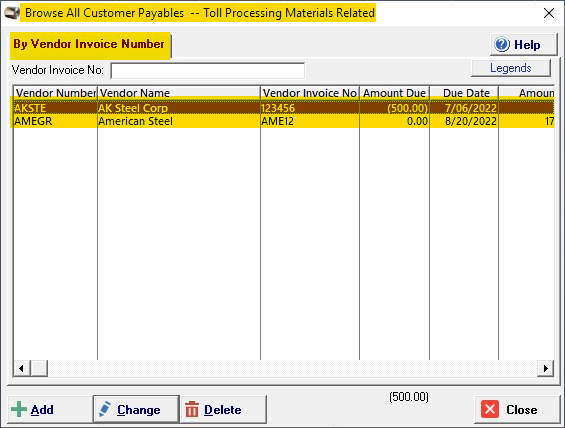This screenshot has height=428, width=565.
Task: Click the pencil Change icon
Action: [105, 409]
